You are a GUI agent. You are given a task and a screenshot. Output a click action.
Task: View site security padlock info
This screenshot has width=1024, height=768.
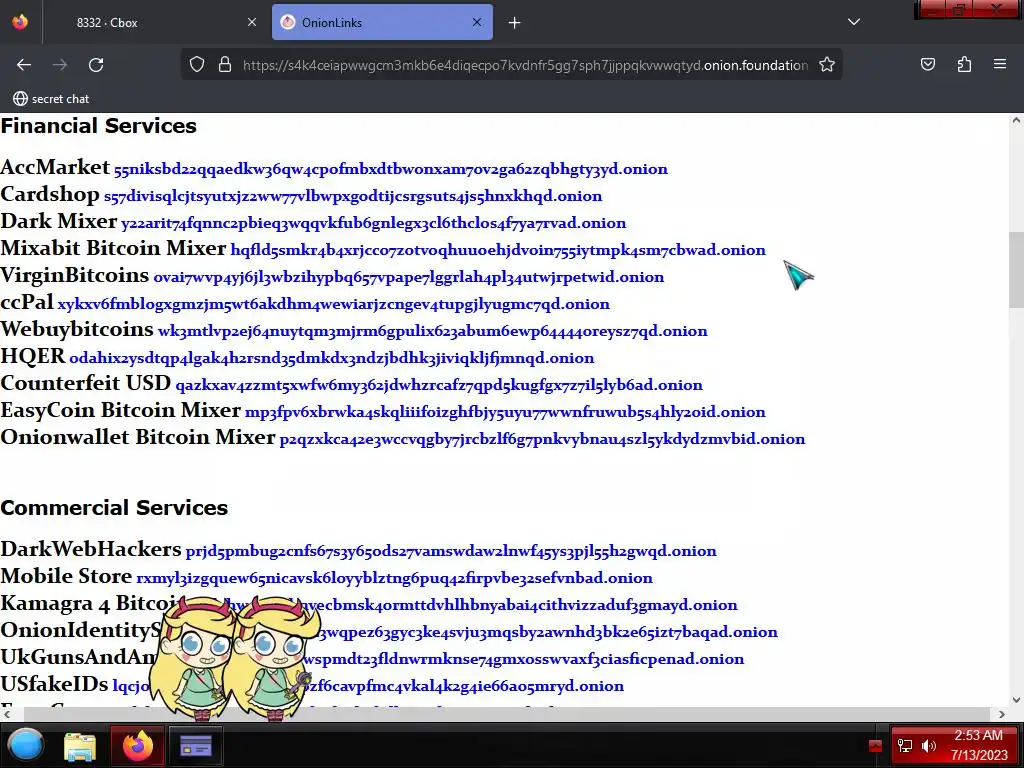225,65
